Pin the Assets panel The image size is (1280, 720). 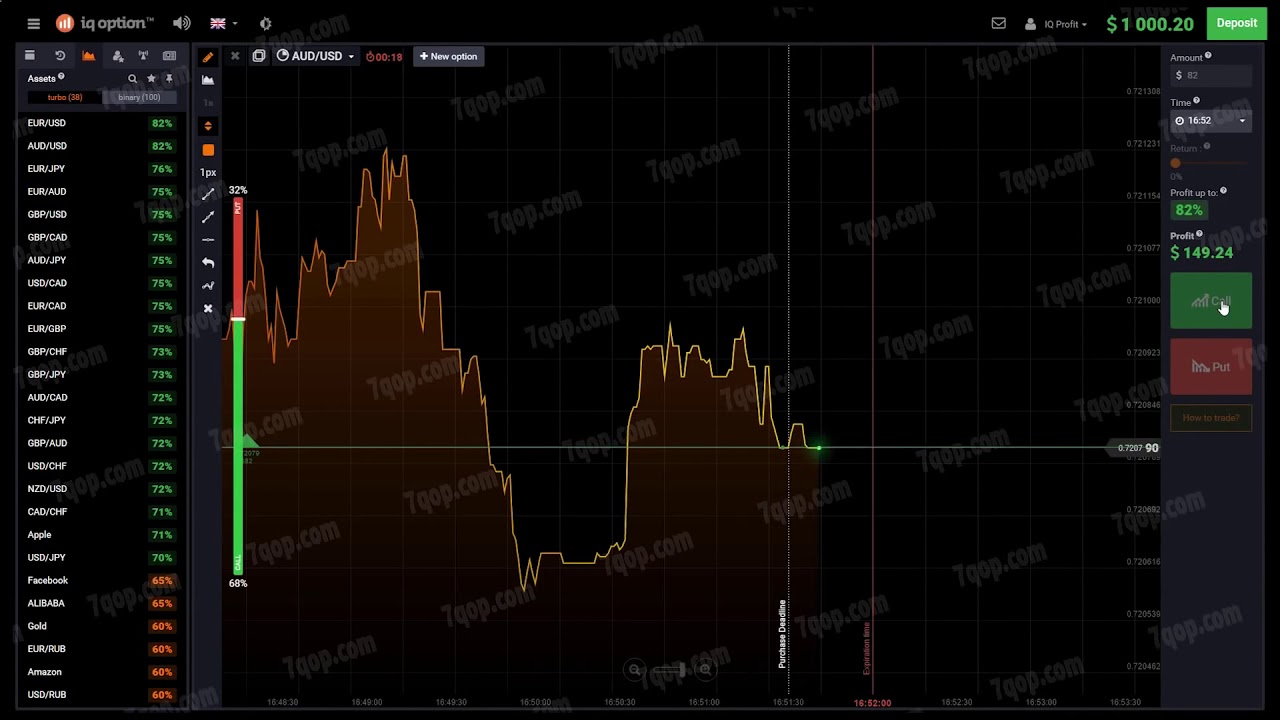tap(169, 79)
